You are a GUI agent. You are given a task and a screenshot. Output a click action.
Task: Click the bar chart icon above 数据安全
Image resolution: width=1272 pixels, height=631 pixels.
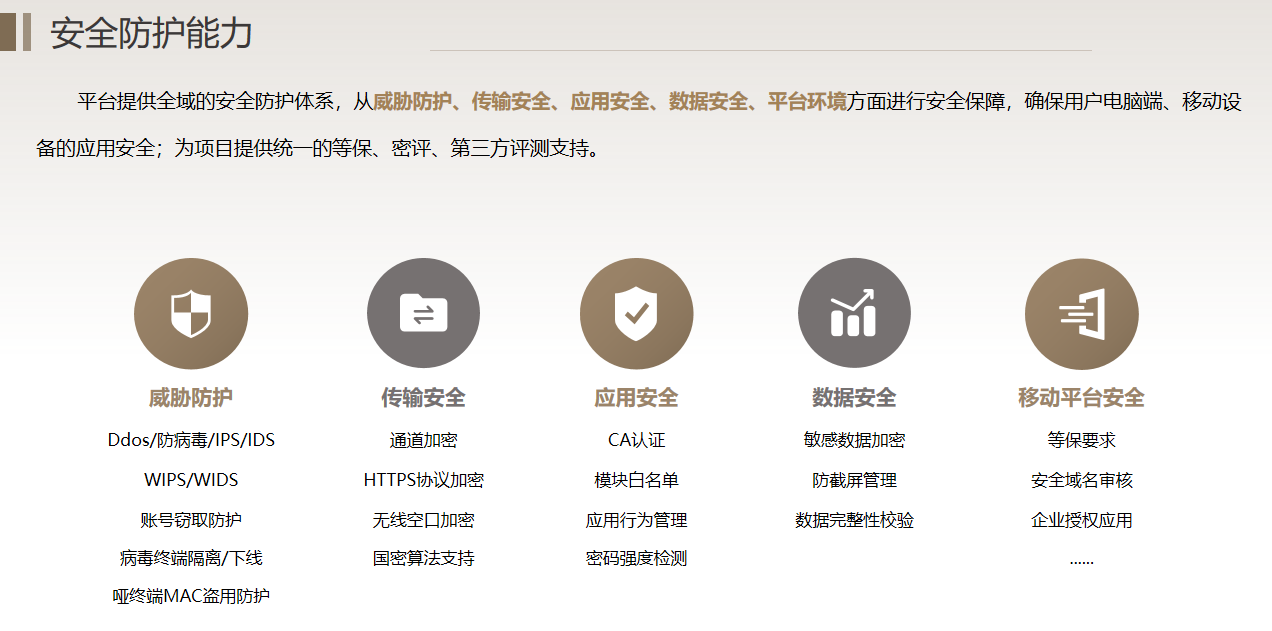(854, 313)
